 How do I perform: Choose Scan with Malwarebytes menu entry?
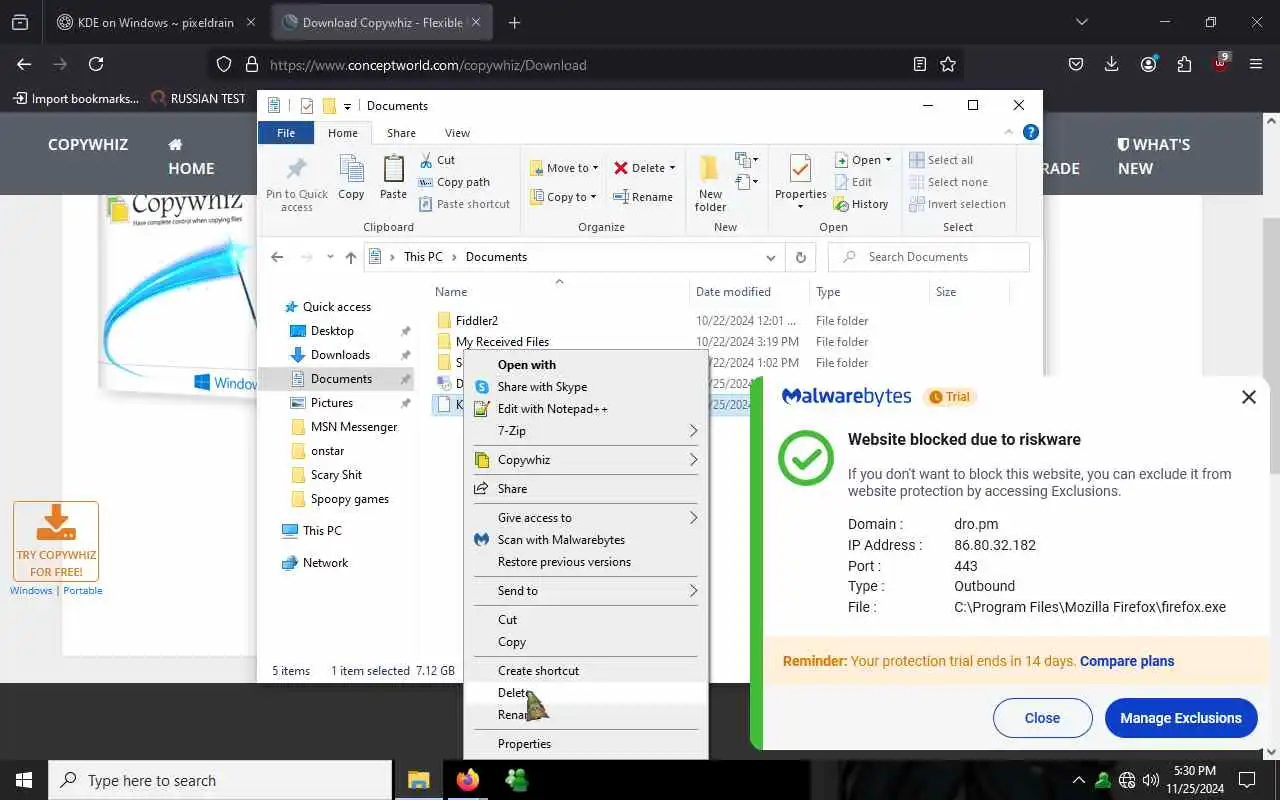[x=586, y=540]
